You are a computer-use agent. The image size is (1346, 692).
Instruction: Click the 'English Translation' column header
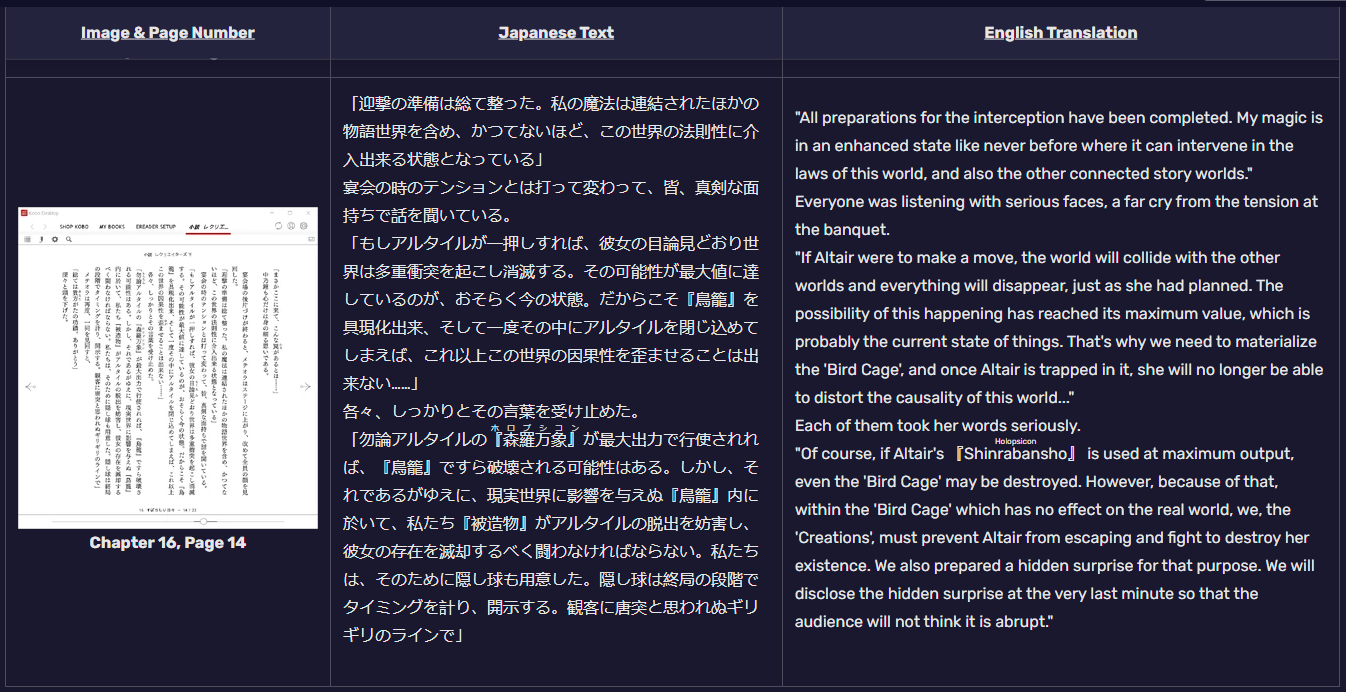point(1060,33)
